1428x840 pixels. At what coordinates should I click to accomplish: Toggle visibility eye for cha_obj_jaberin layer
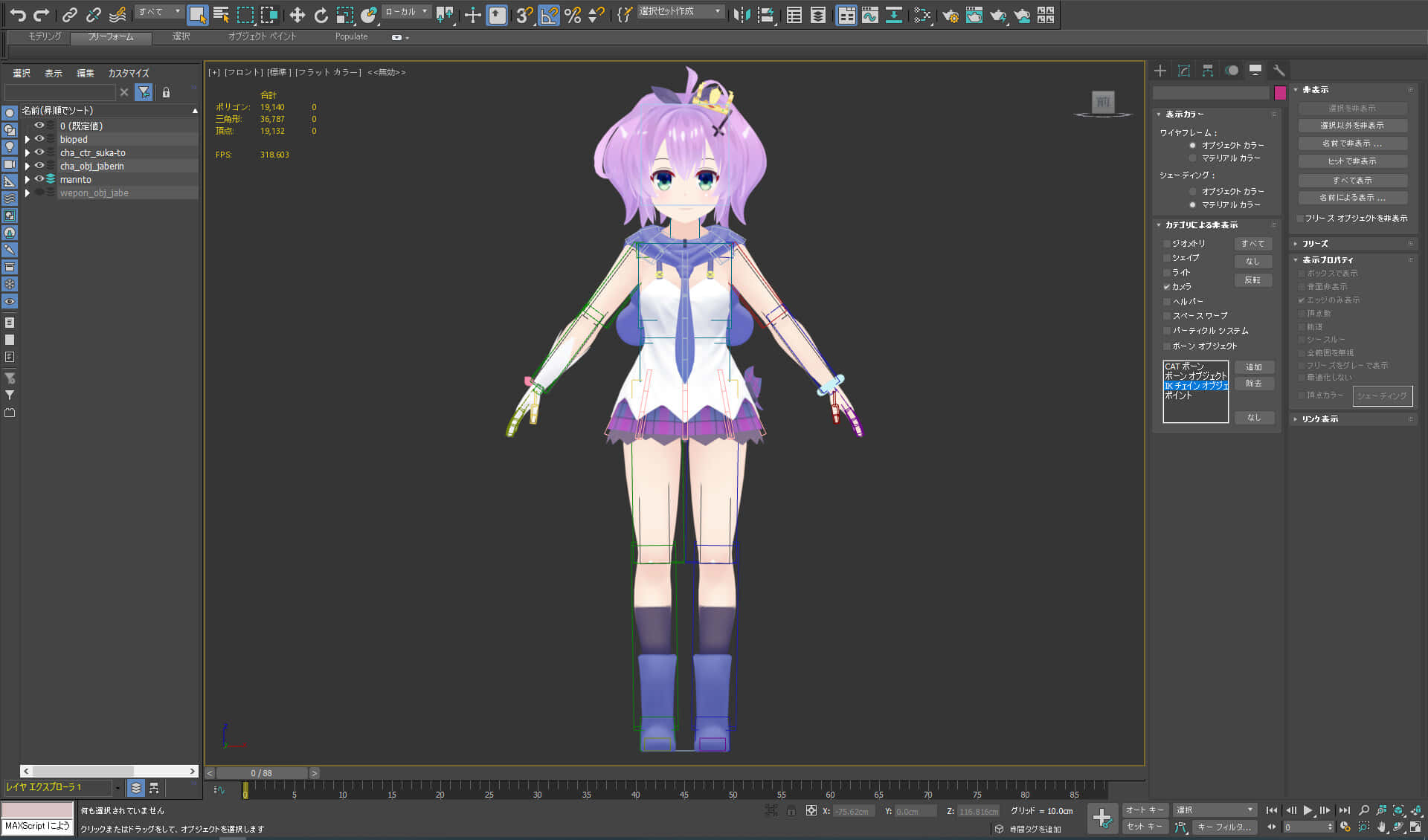39,166
